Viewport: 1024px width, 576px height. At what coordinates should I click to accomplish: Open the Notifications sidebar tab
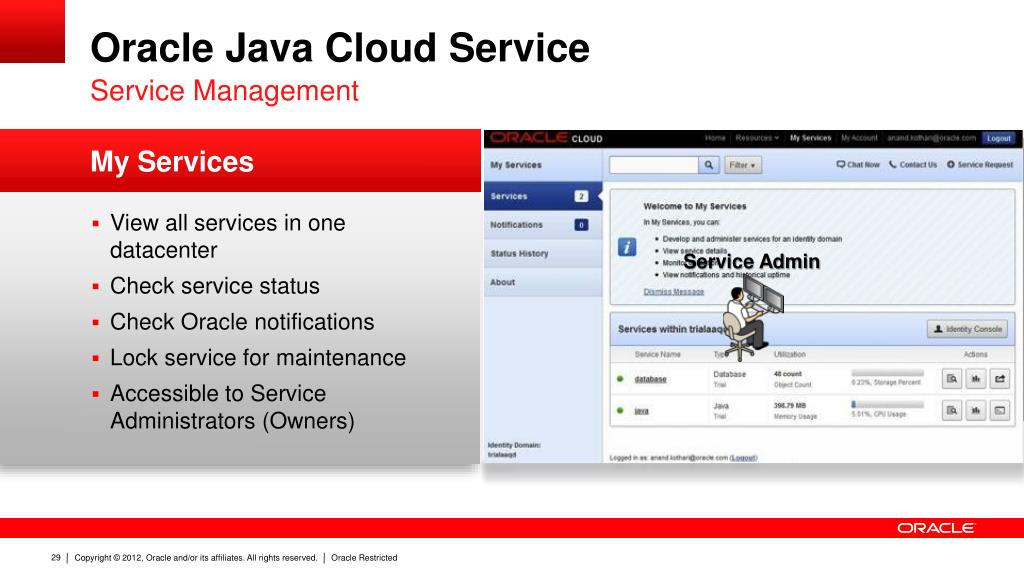tap(542, 225)
